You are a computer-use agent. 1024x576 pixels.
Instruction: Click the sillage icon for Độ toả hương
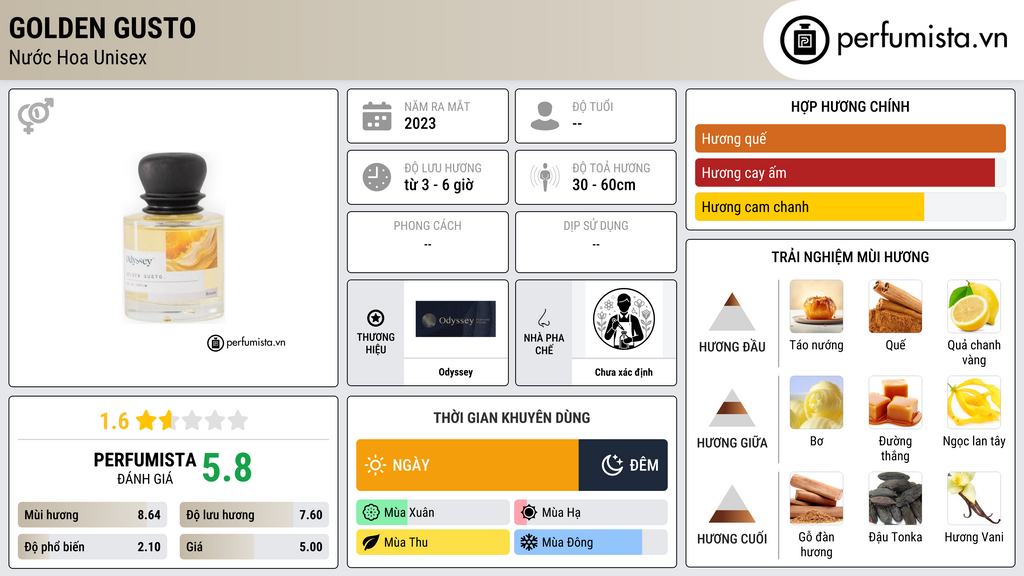pyautogui.click(x=545, y=177)
